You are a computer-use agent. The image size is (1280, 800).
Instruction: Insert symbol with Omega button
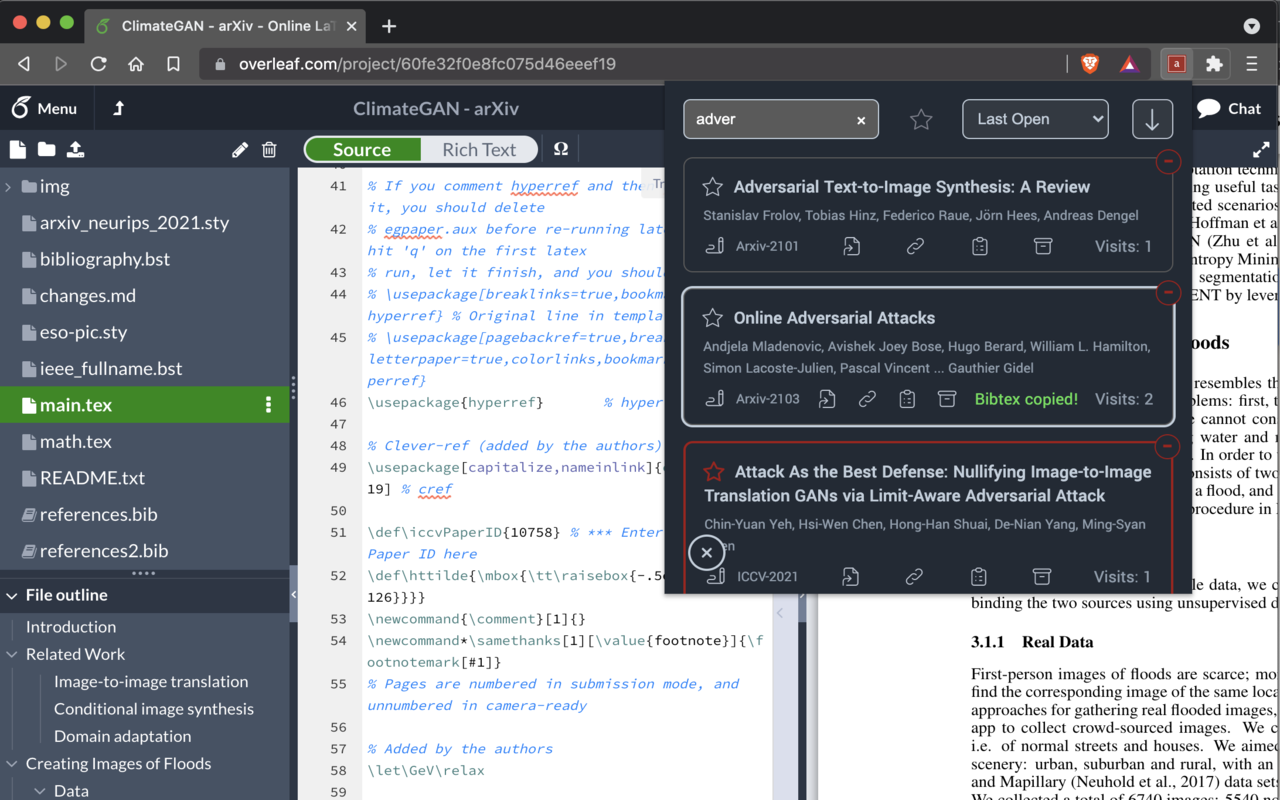click(x=561, y=149)
